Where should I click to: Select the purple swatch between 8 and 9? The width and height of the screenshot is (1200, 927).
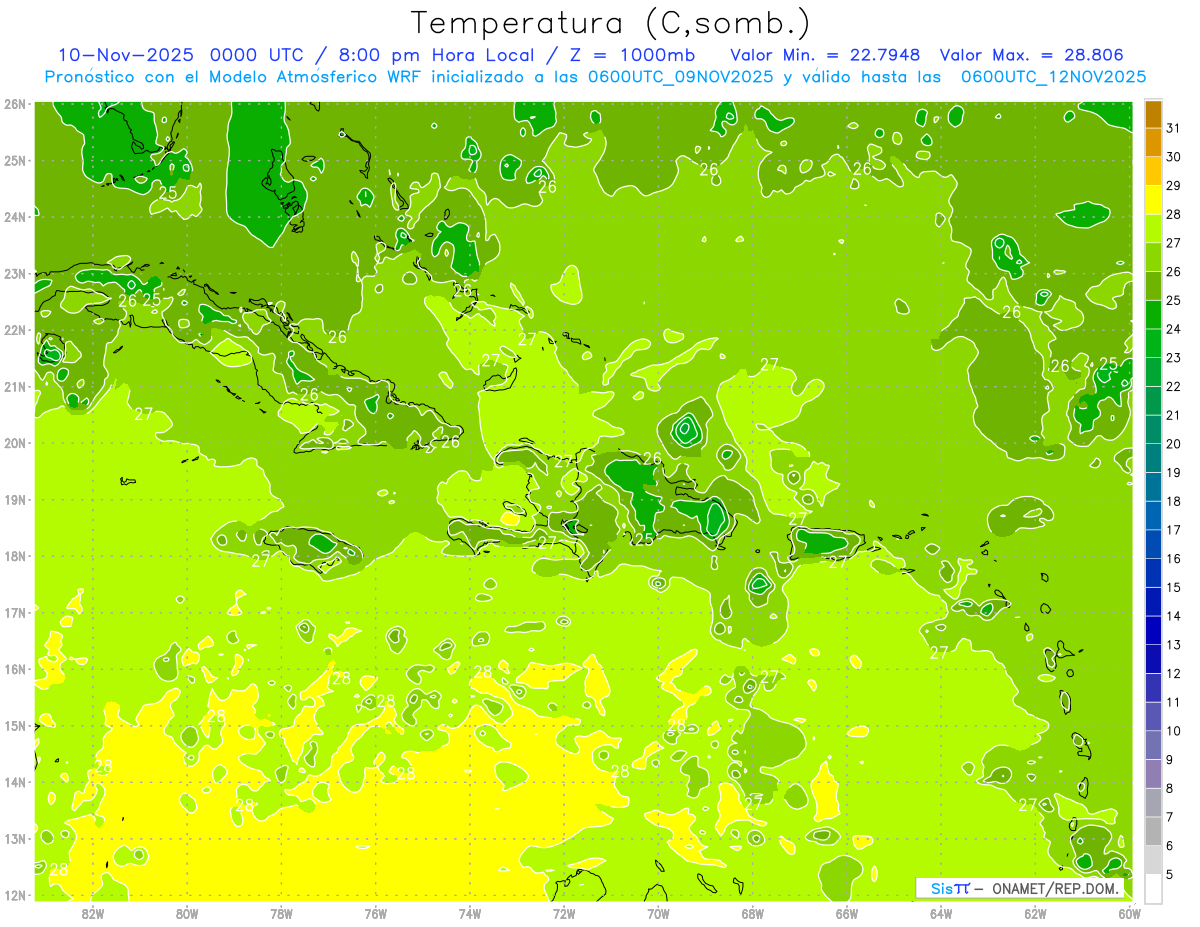pyautogui.click(x=1153, y=773)
